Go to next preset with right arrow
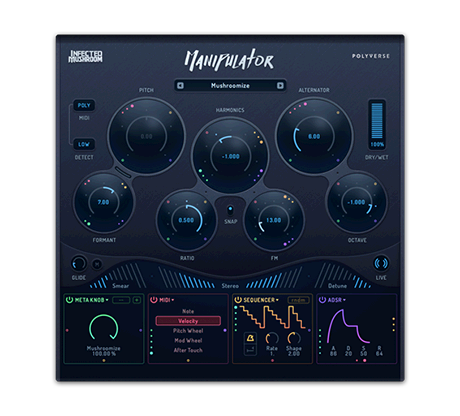The image size is (460, 416). pyautogui.click(x=280, y=86)
